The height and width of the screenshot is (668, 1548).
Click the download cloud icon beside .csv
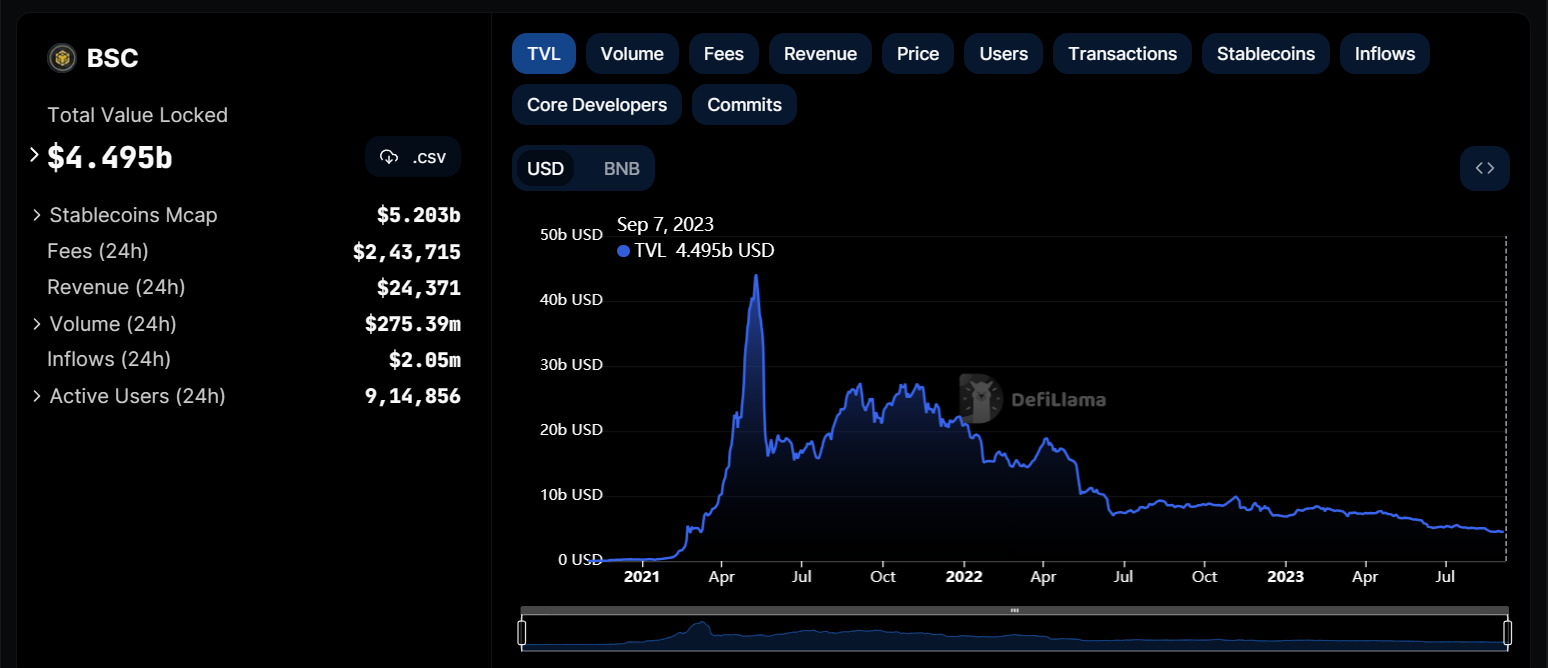389,157
